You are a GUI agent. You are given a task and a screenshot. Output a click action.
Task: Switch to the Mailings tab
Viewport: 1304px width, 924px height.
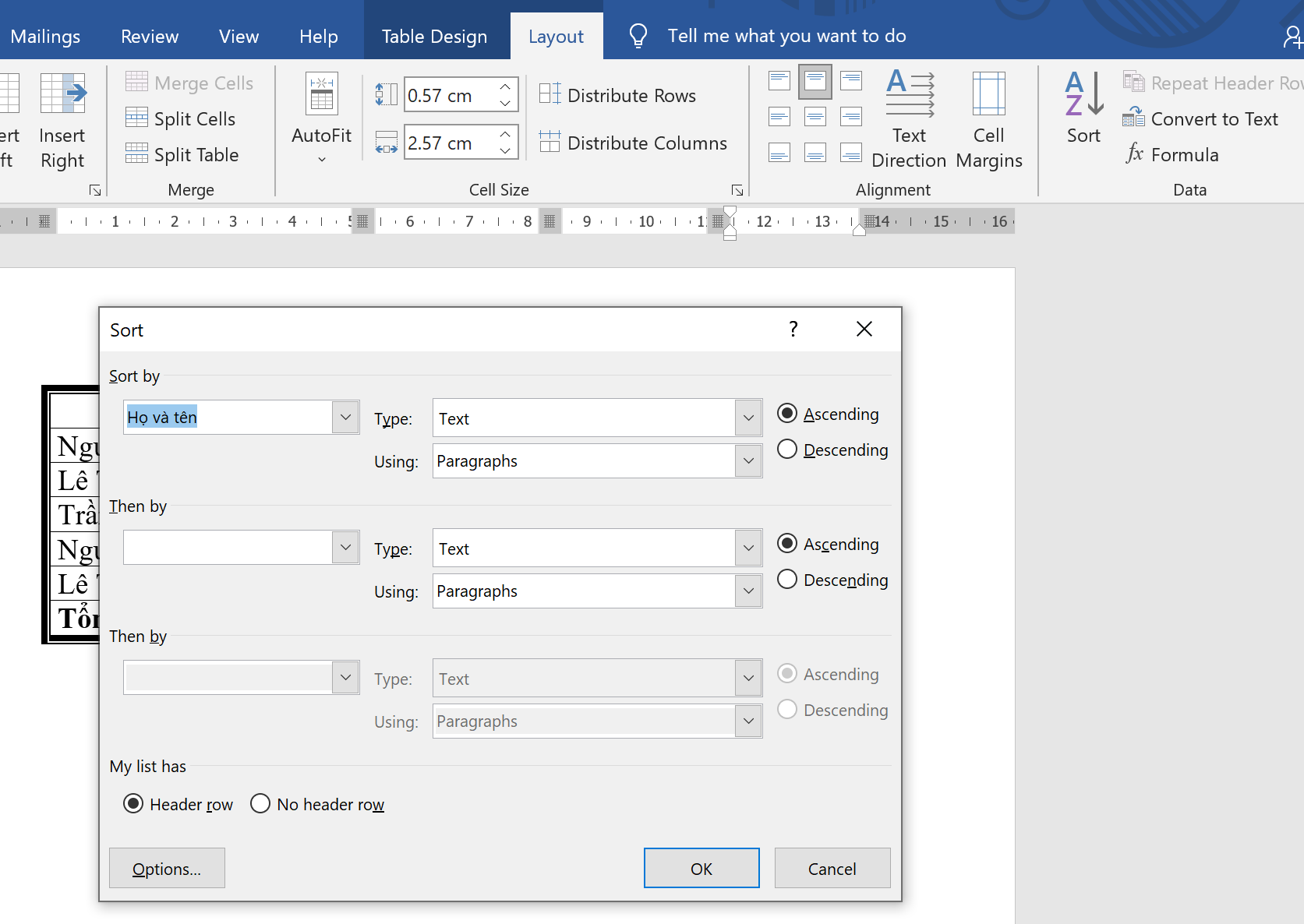point(45,37)
